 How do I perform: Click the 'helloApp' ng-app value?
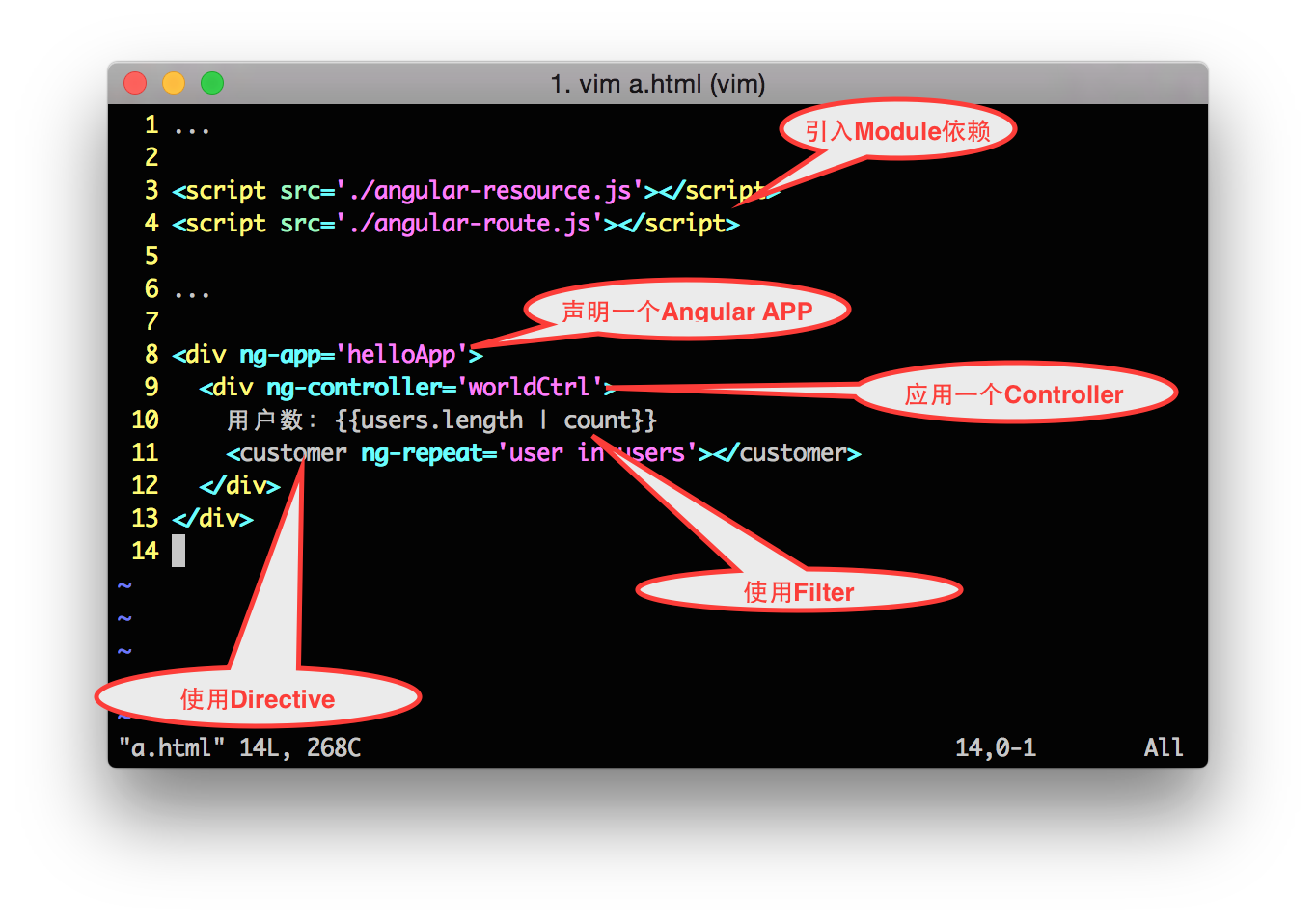coord(401,355)
